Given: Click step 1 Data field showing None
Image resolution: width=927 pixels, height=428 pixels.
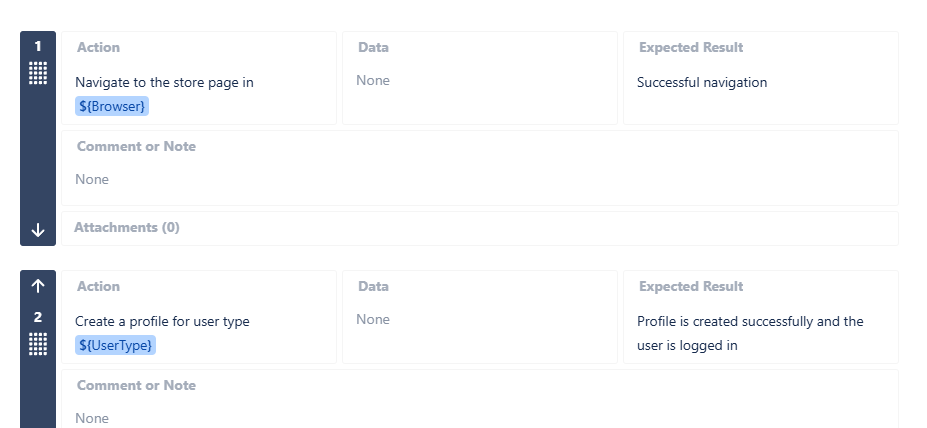Looking at the screenshot, I should (373, 80).
